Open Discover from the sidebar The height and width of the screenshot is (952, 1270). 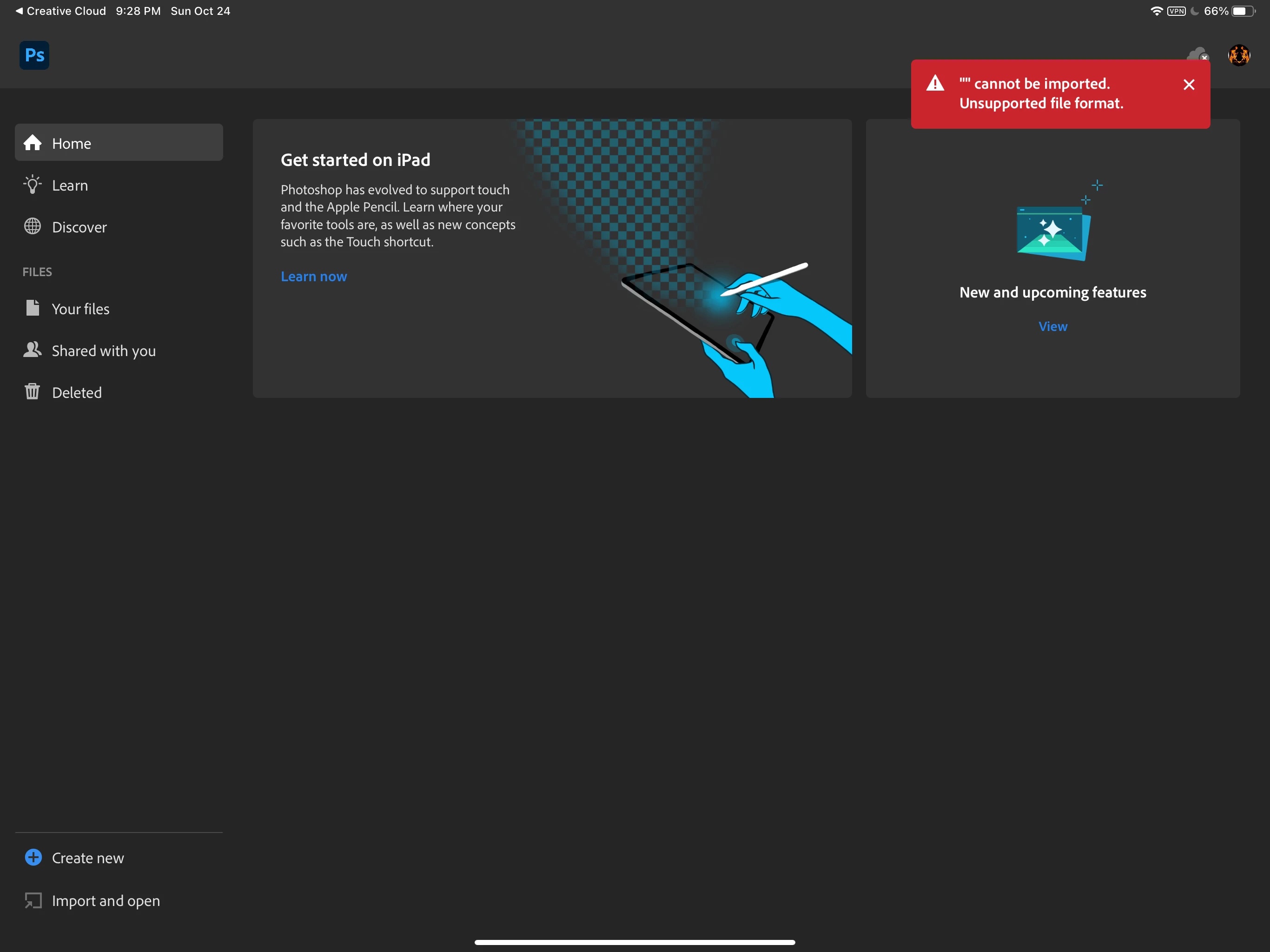(79, 227)
